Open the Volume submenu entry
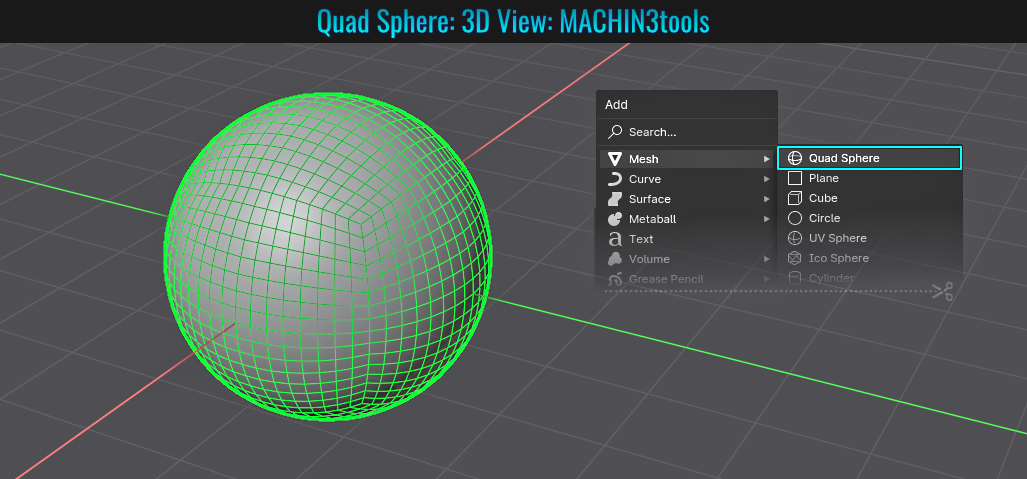 686,259
